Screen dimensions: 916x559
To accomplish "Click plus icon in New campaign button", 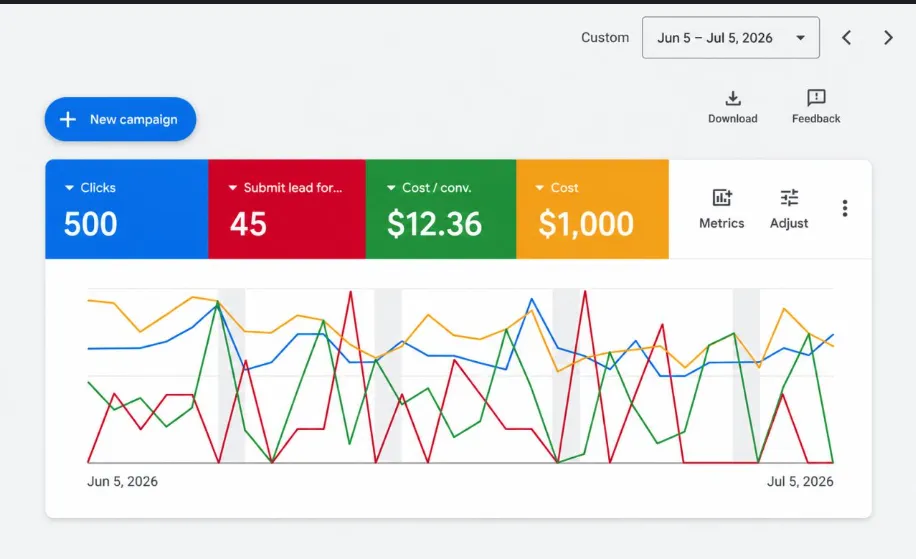I will coord(68,119).
